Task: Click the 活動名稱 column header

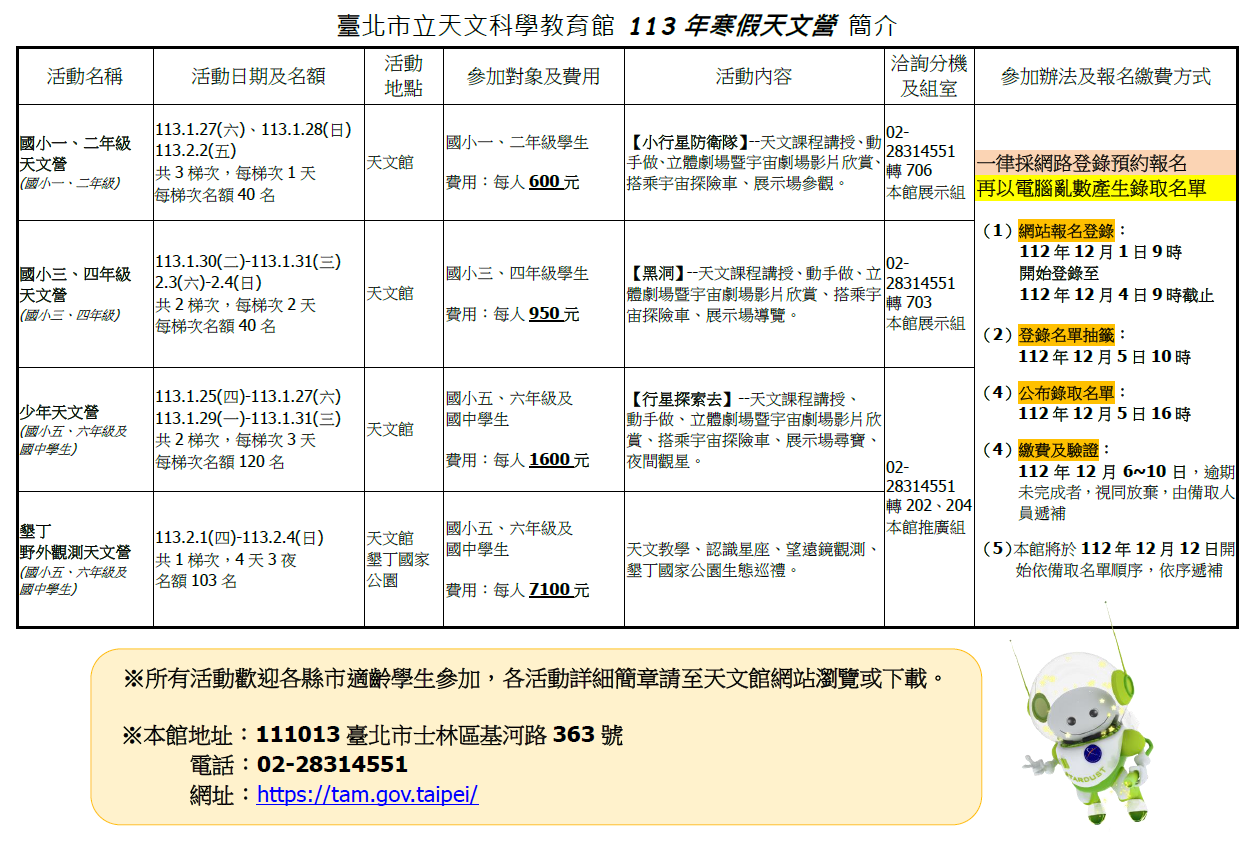Action: point(84,76)
